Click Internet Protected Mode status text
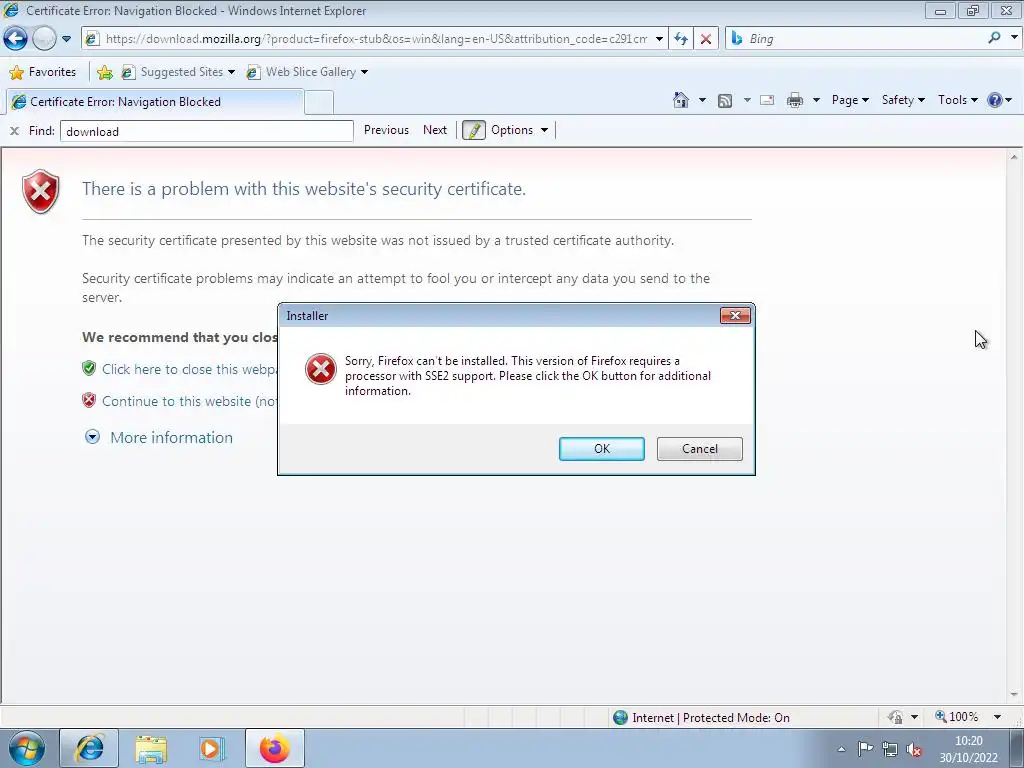The height and width of the screenshot is (768, 1024). (x=711, y=718)
